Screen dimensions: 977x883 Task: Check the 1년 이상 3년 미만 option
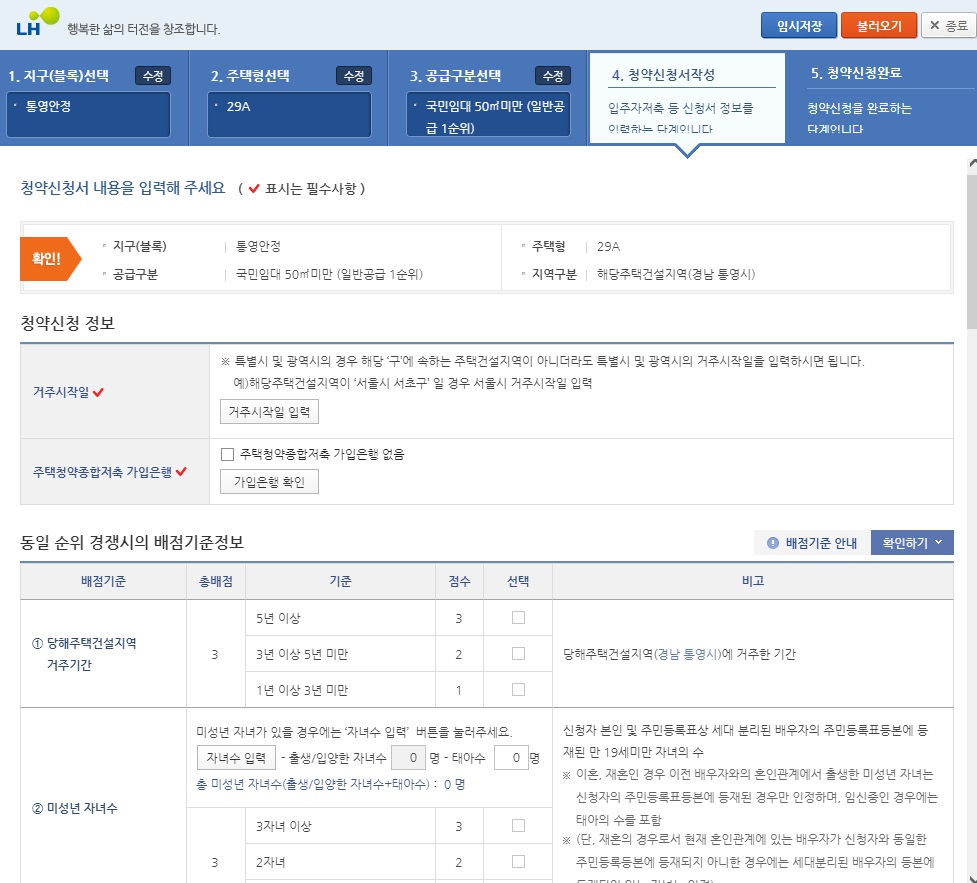pyautogui.click(x=517, y=689)
